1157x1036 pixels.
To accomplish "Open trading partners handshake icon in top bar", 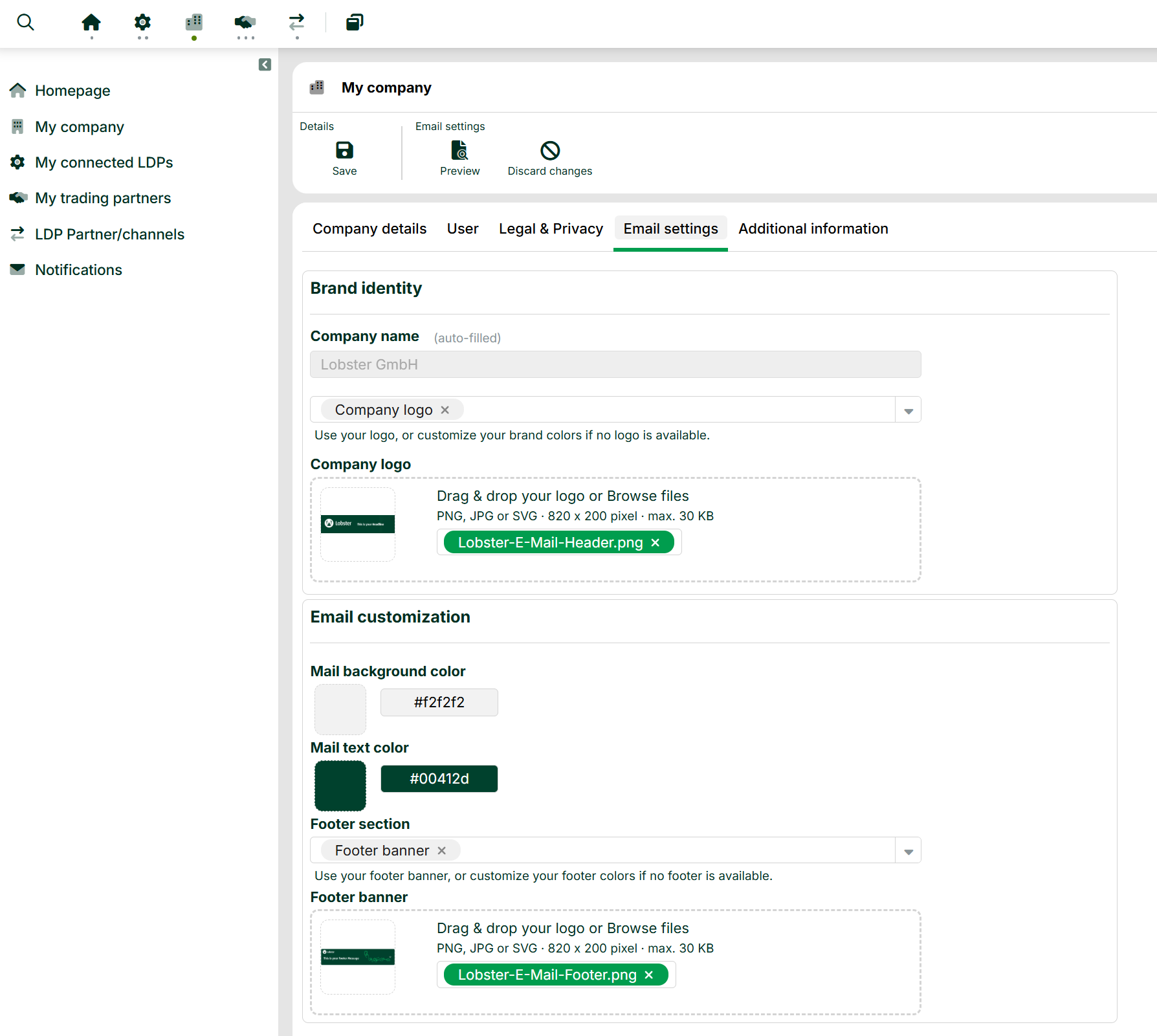I will coord(245,23).
